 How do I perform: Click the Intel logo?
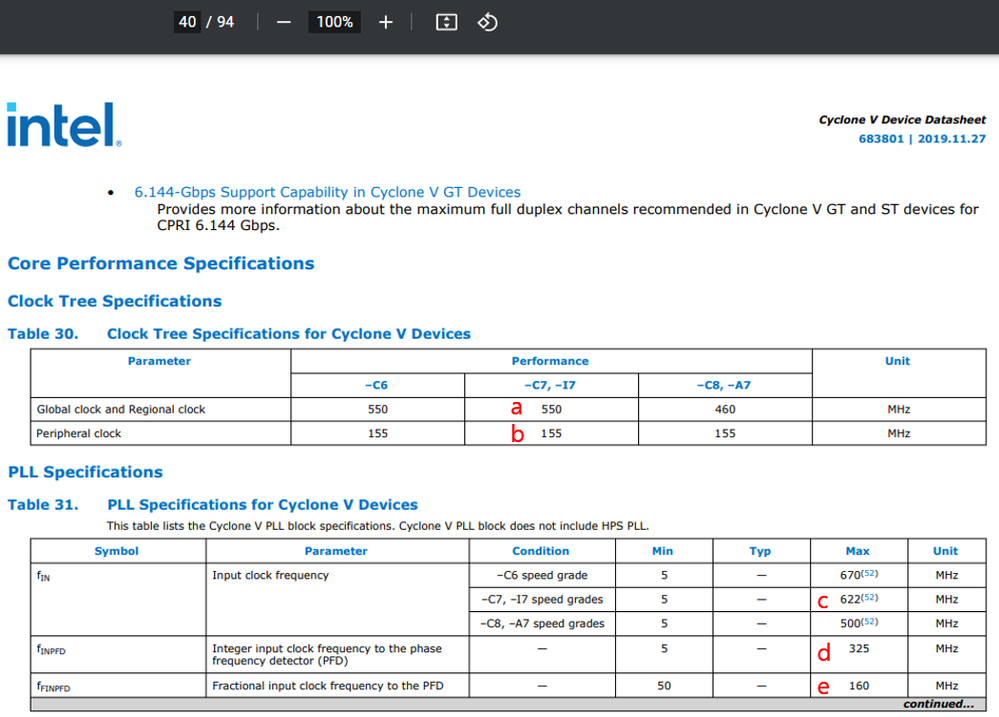tap(62, 125)
